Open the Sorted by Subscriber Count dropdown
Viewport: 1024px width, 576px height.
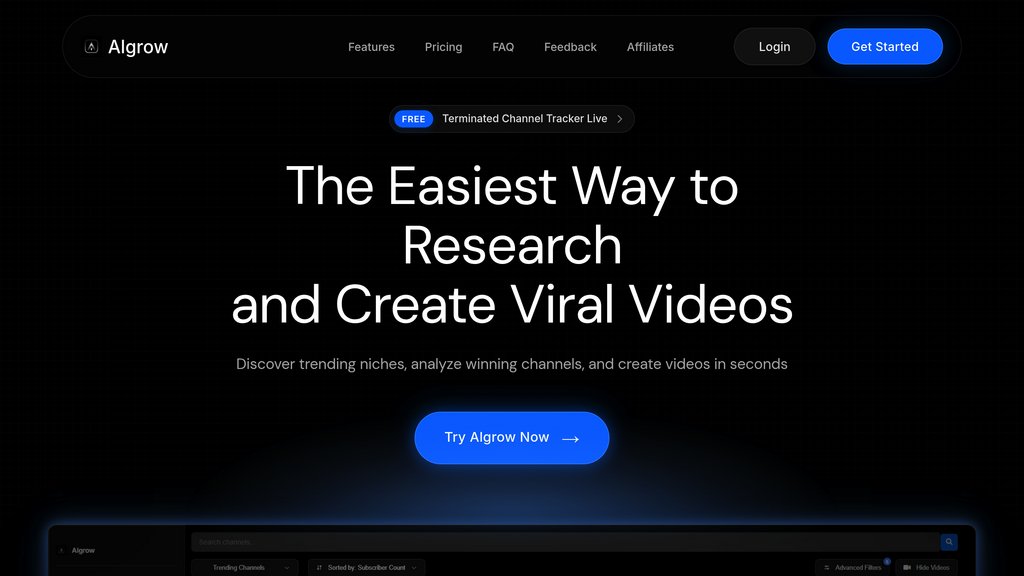pos(366,567)
